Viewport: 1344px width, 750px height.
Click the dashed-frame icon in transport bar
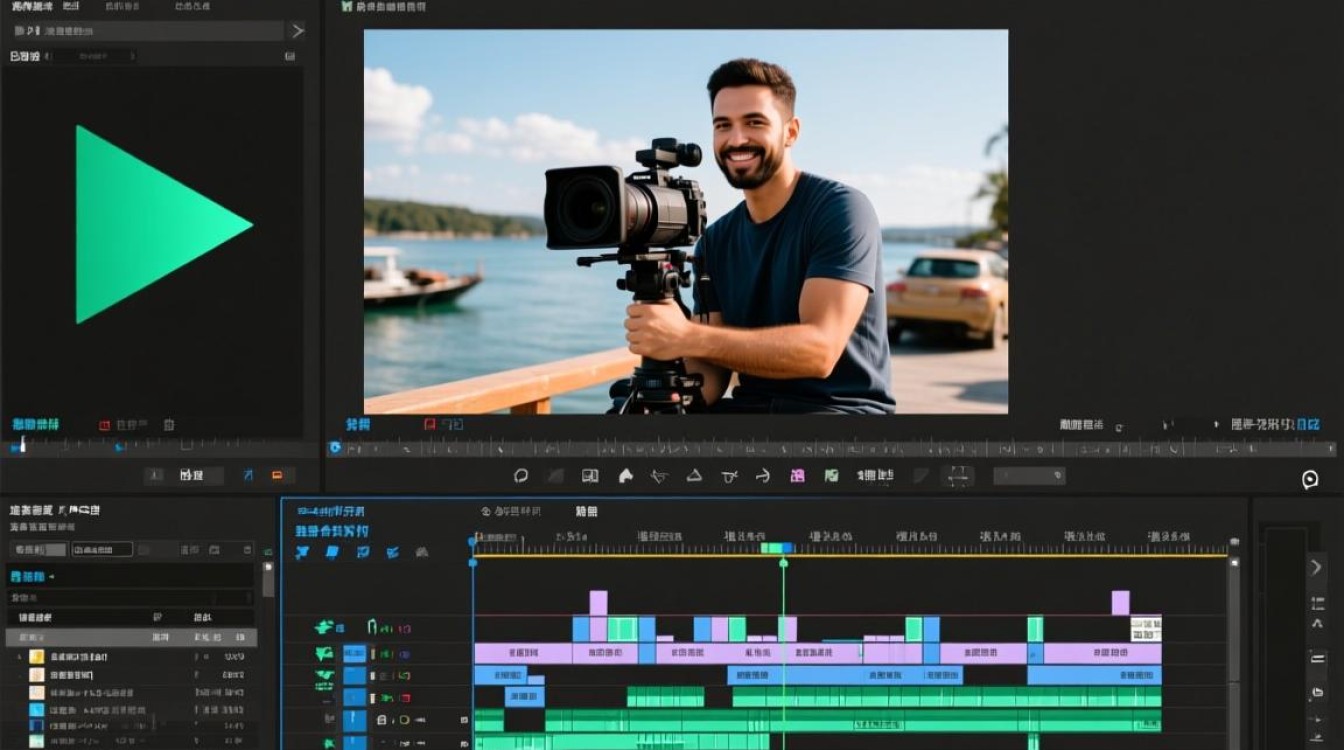(958, 476)
